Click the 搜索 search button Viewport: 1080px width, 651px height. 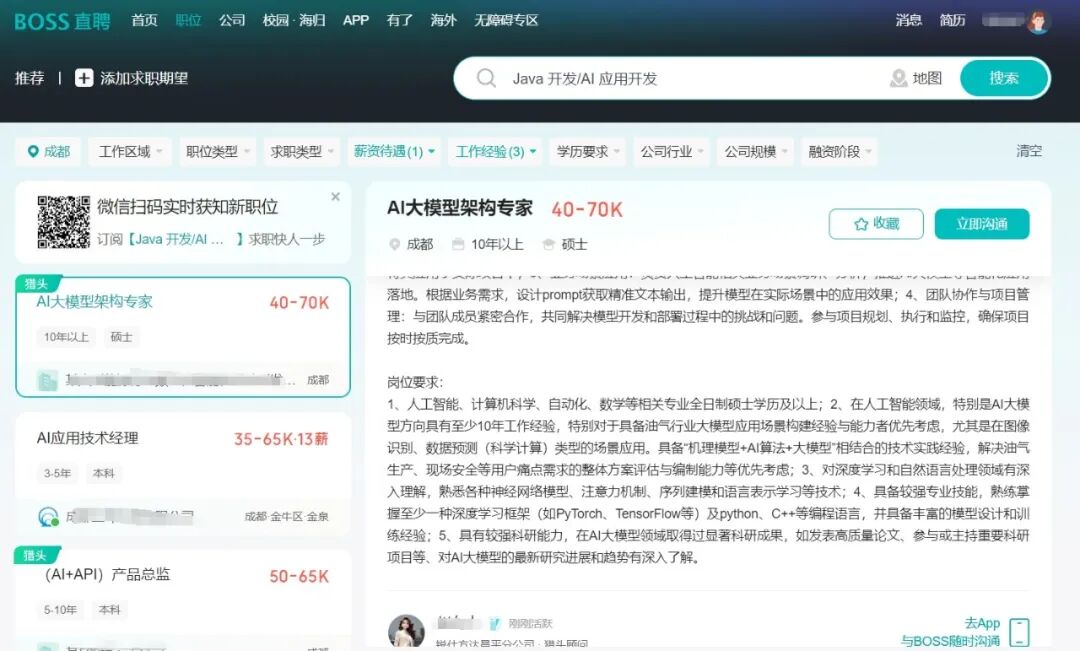1004,78
